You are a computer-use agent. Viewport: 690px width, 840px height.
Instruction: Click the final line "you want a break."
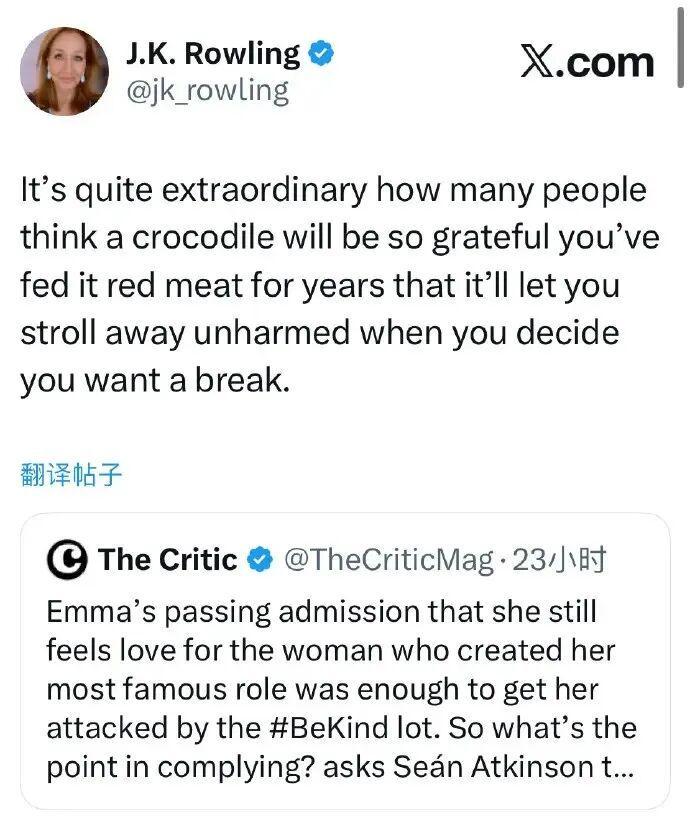tap(154, 382)
